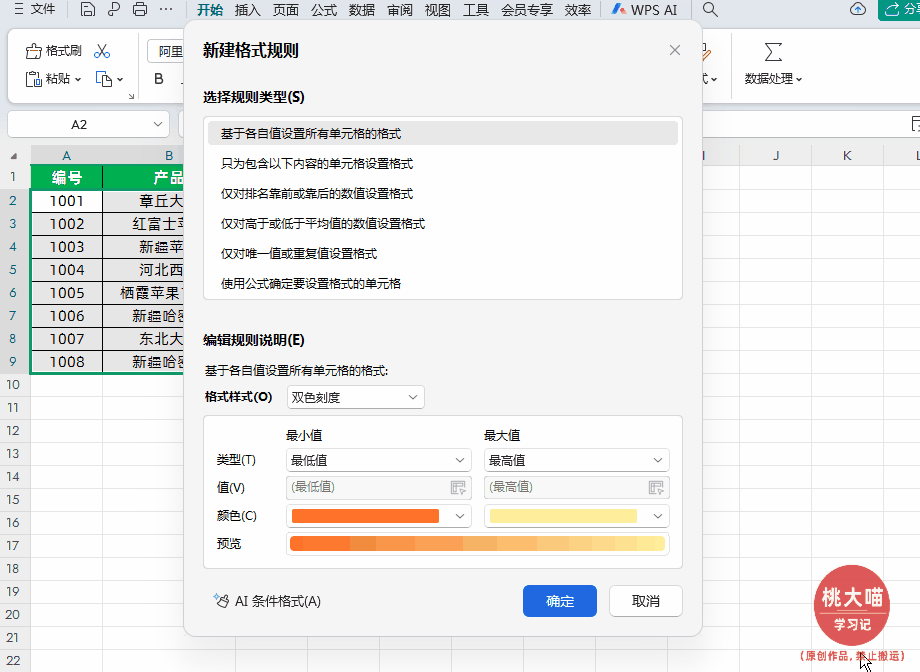Toggle bold B formatting
This screenshot has height=672, width=920.
(158, 79)
